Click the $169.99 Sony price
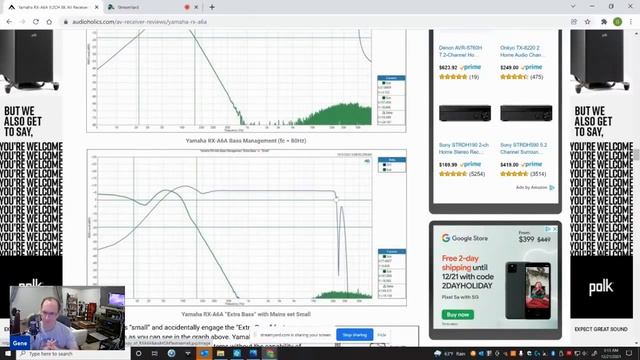This screenshot has height=360, width=640. tap(448, 164)
